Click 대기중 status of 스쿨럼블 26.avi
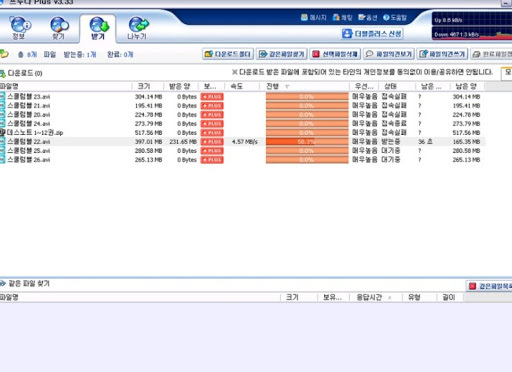This screenshot has height=372, width=512. 391,160
